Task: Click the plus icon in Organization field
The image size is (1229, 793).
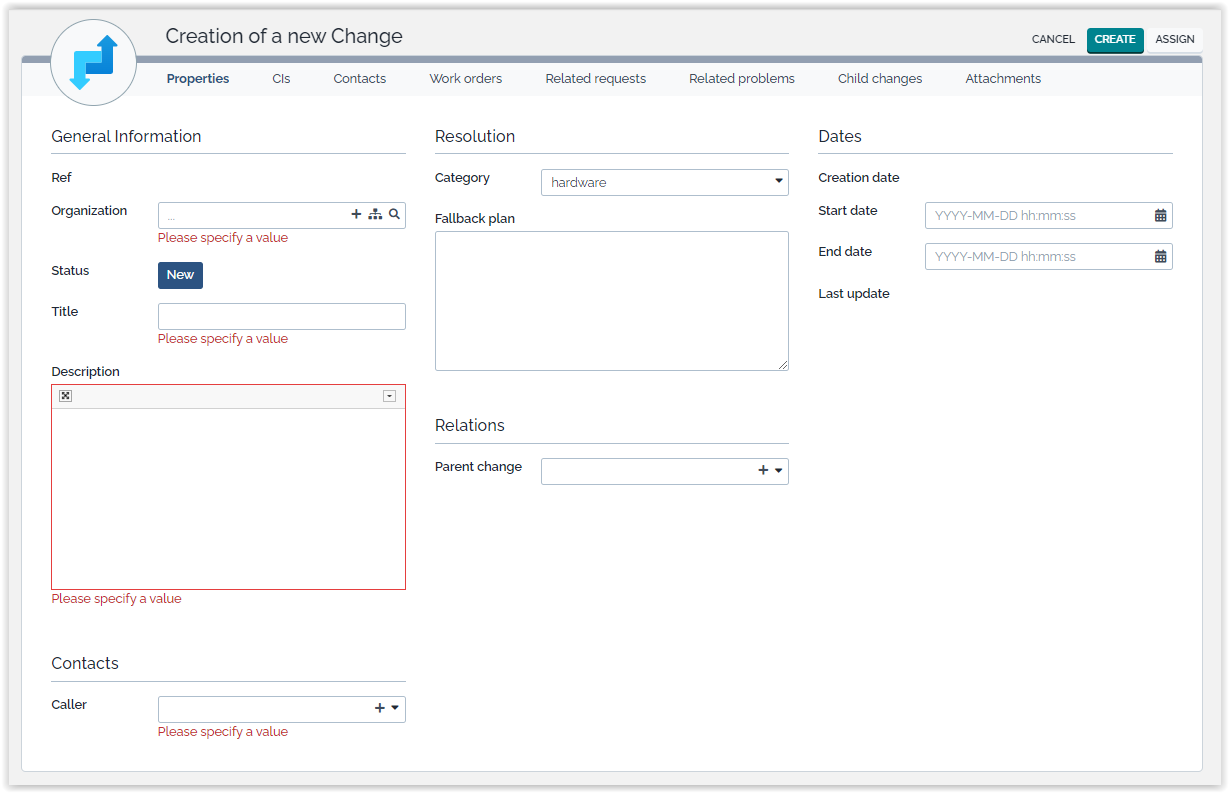Action: click(356, 214)
